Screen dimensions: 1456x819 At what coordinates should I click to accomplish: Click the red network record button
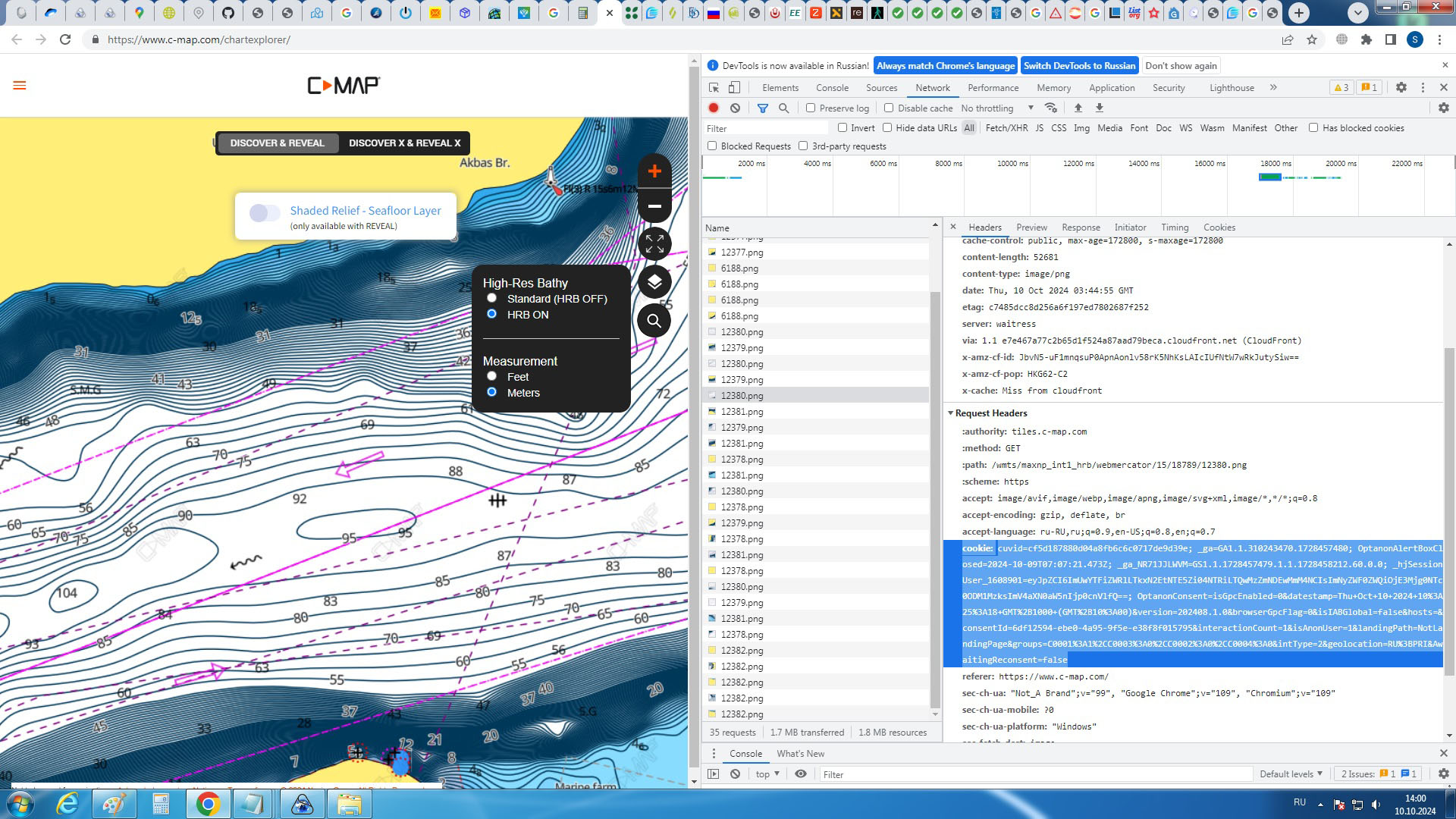(x=714, y=108)
